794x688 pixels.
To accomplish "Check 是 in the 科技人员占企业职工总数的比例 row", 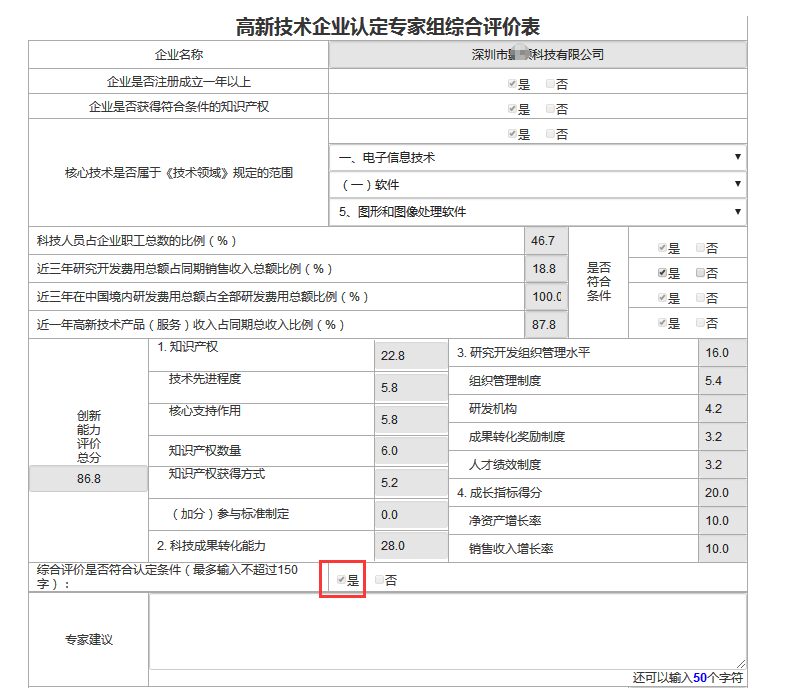I will point(662,248).
